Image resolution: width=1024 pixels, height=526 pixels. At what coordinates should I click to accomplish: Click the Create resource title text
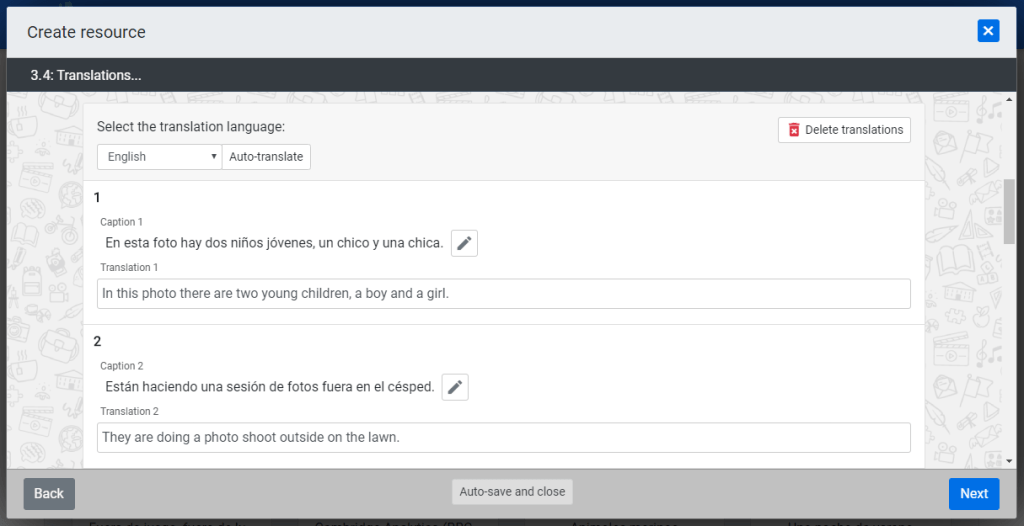click(86, 32)
